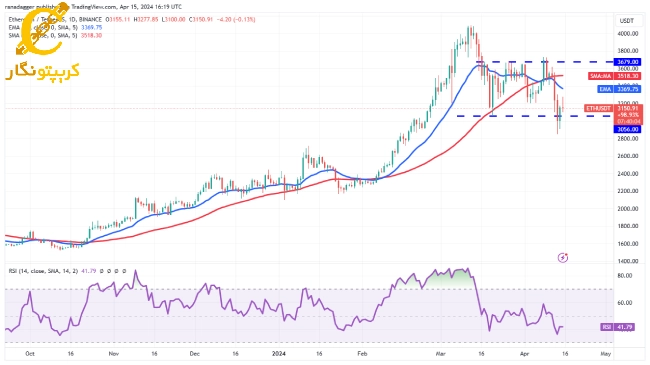Click the lower dashed line at 3056
The image size is (650, 365).
click(x=534, y=116)
